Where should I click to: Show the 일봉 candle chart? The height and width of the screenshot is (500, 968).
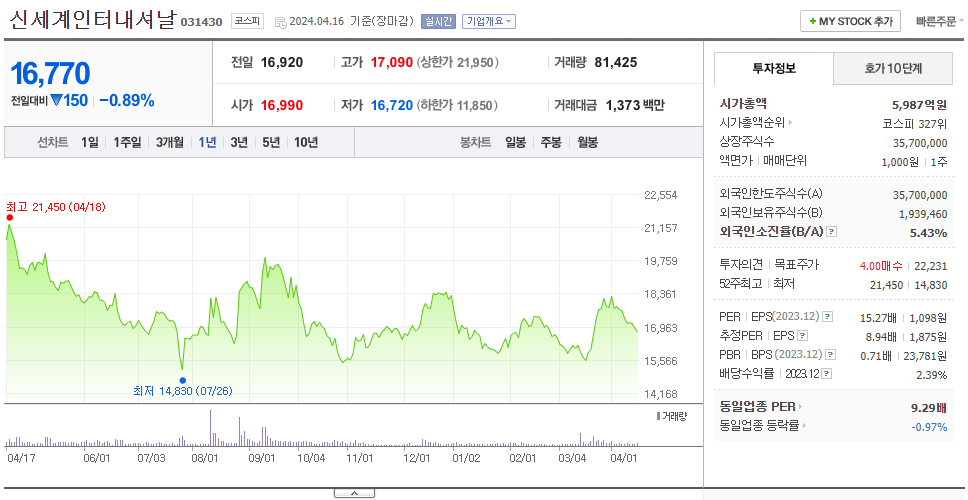[515, 143]
